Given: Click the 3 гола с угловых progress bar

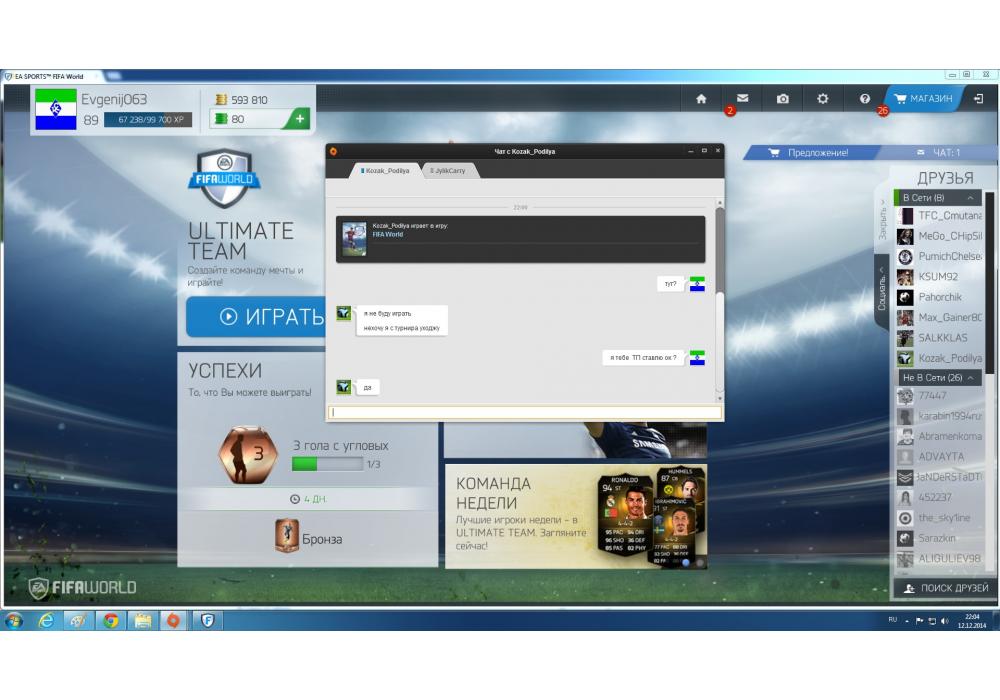Looking at the screenshot, I should pos(327,464).
